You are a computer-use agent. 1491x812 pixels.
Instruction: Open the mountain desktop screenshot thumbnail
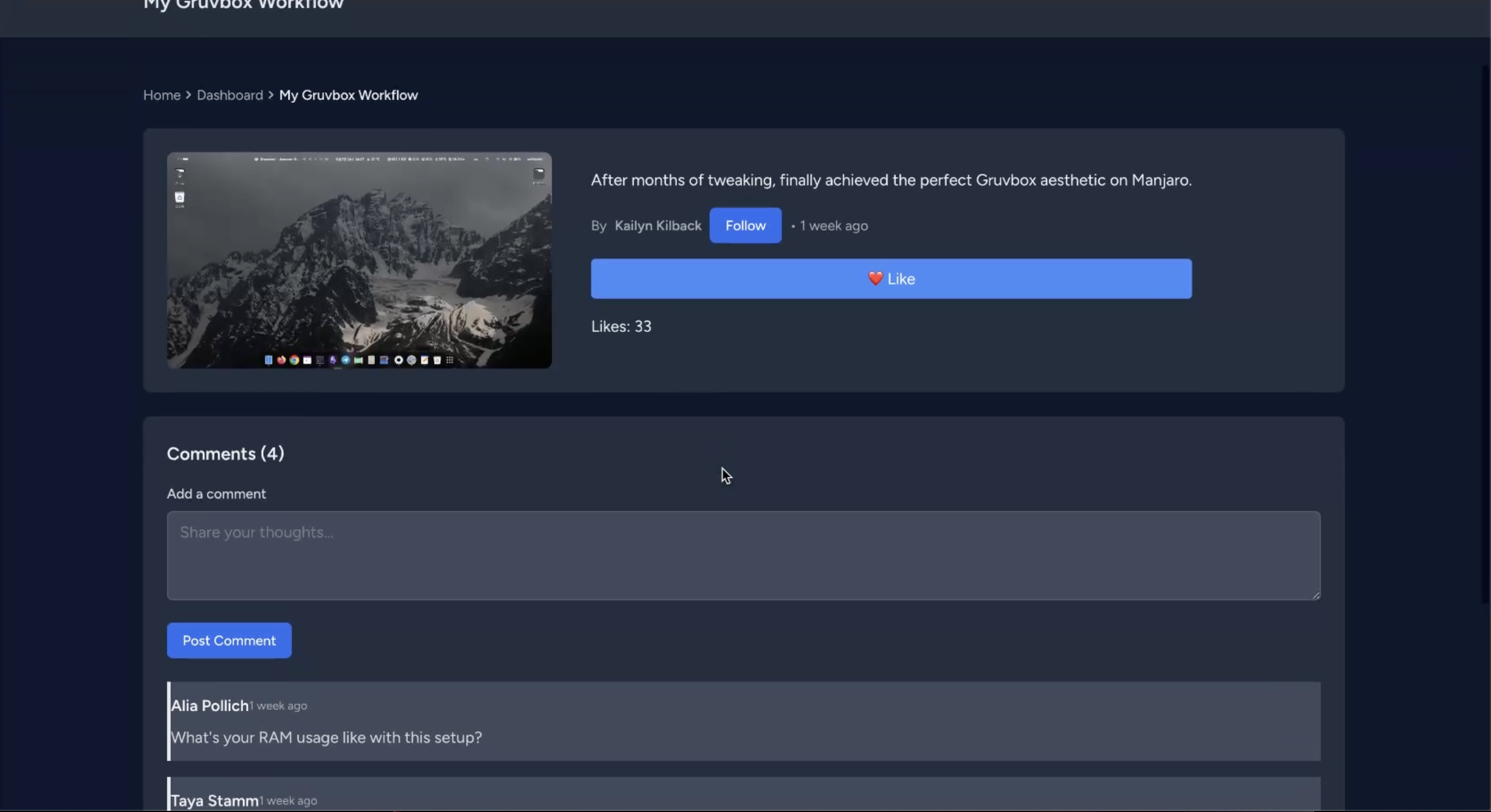(359, 260)
